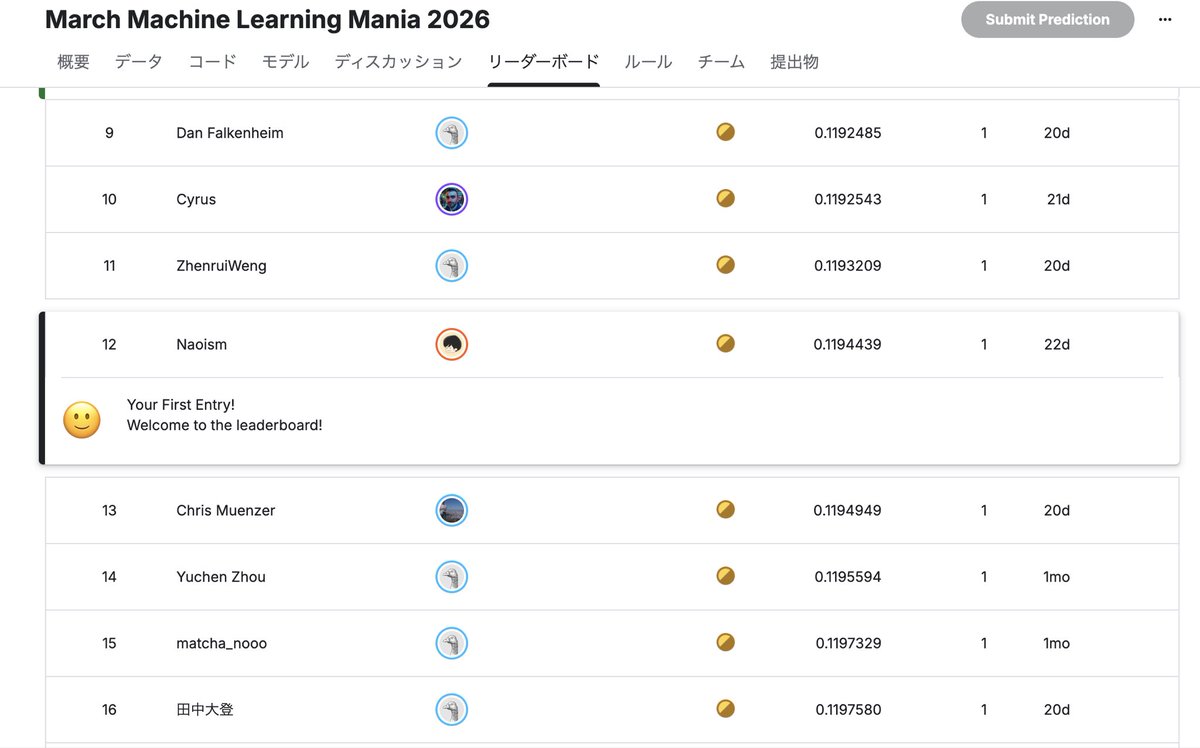
Task: Switch to the チーム tab
Action: pos(721,62)
